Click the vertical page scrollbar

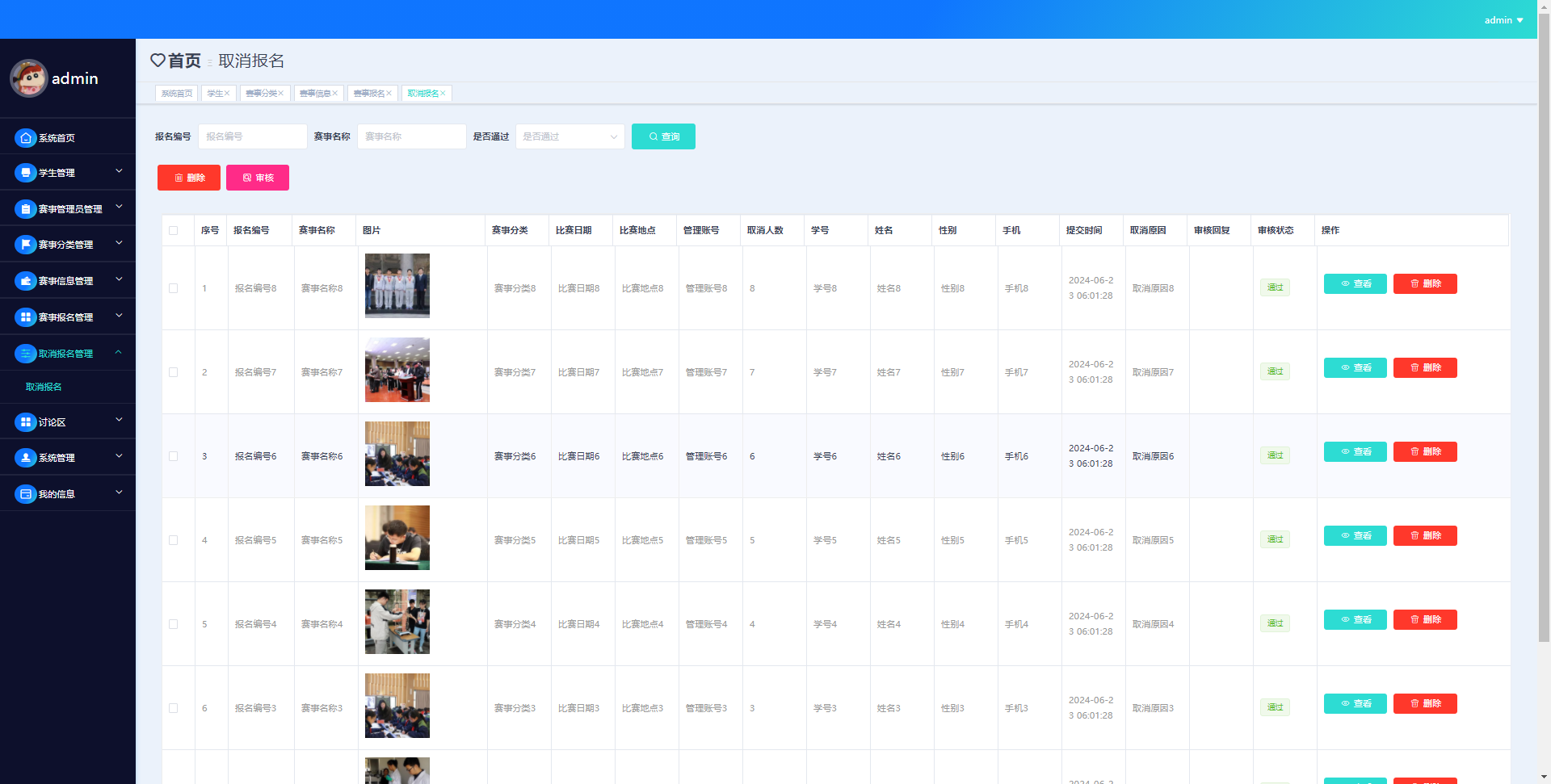[1544, 323]
